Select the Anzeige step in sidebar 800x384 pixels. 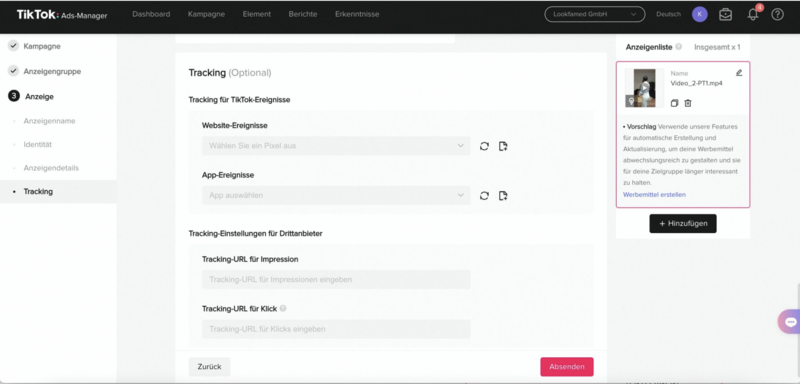point(39,96)
